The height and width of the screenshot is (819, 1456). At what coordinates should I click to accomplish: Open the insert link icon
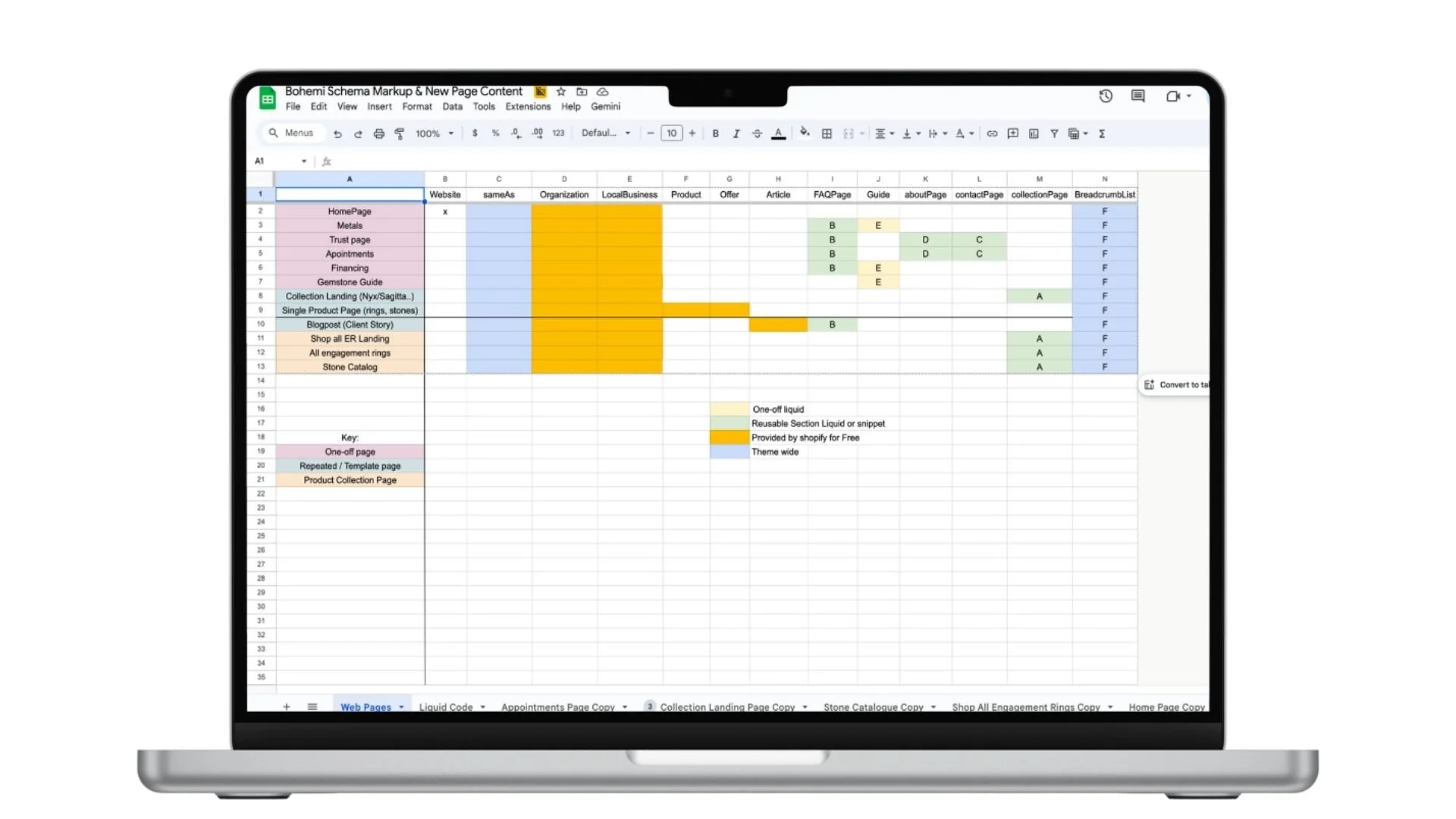click(991, 133)
